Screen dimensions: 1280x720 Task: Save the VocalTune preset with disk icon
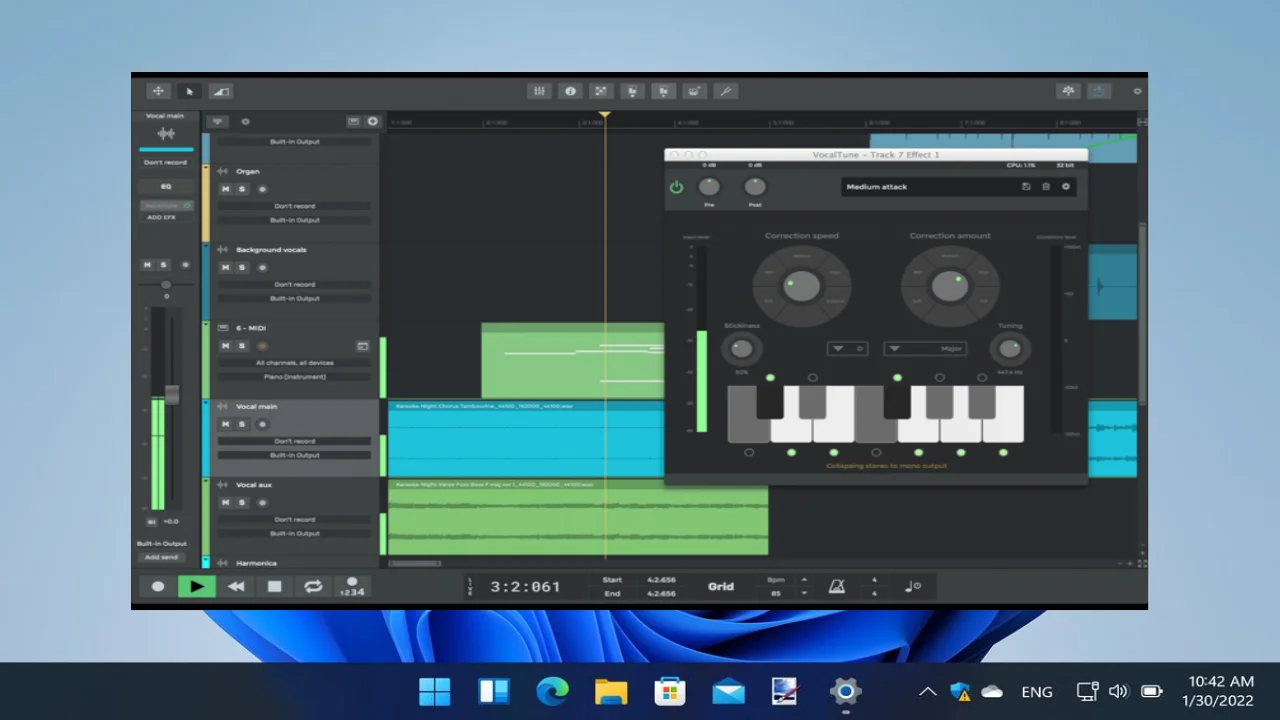(x=1026, y=187)
